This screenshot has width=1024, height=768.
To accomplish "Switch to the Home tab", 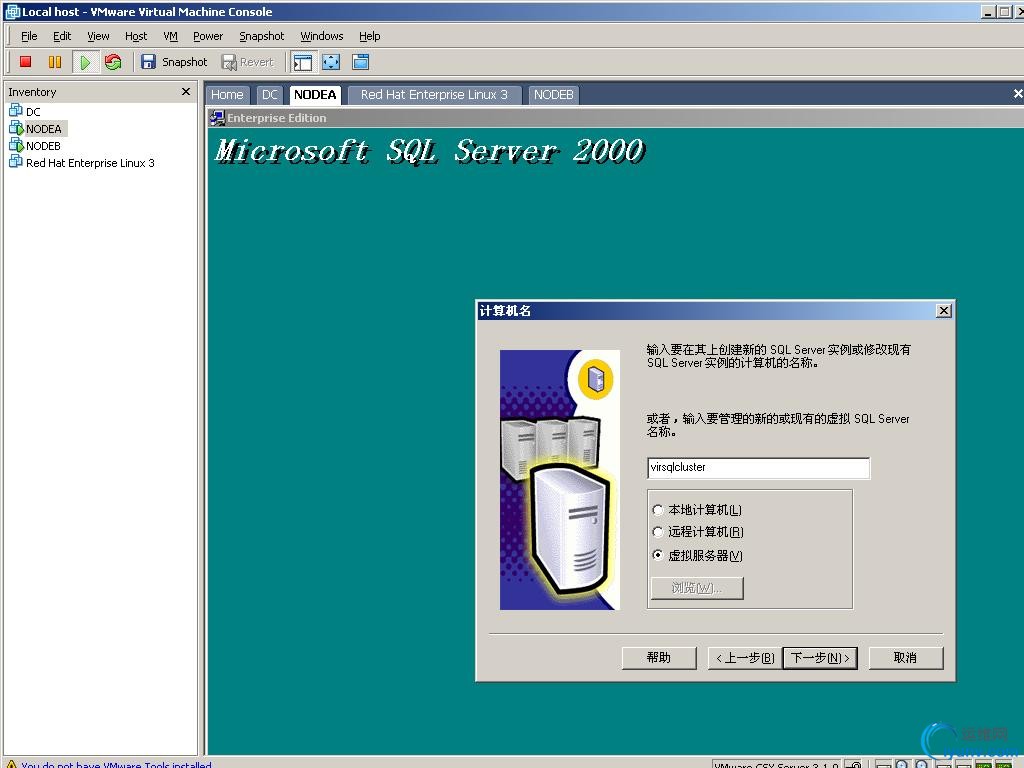I will coord(227,95).
